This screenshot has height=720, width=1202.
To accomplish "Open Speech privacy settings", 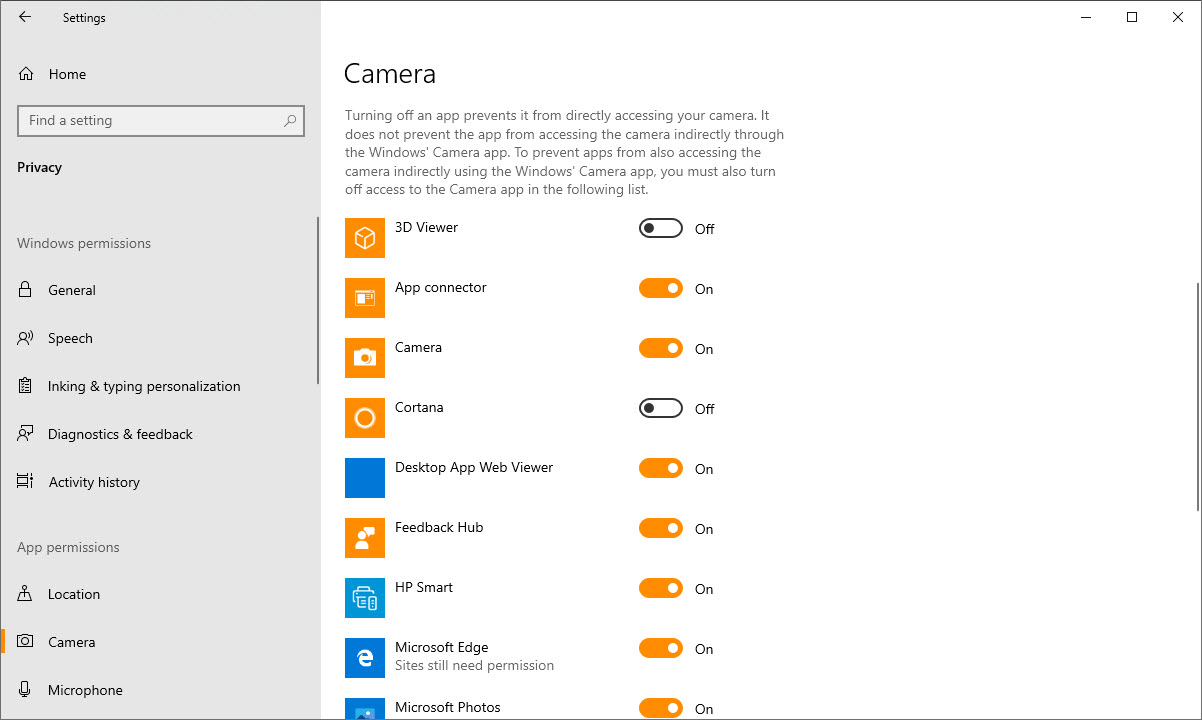I will tap(160, 338).
